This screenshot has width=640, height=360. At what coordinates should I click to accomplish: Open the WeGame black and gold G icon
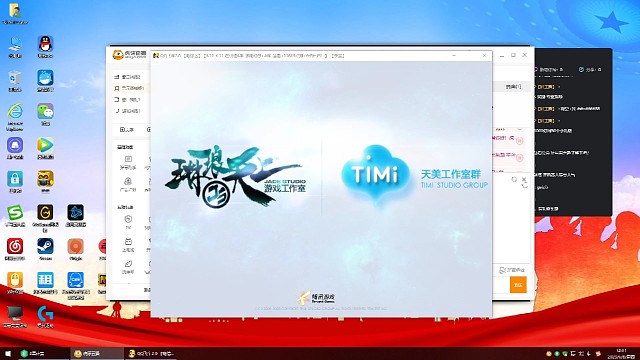(45, 213)
